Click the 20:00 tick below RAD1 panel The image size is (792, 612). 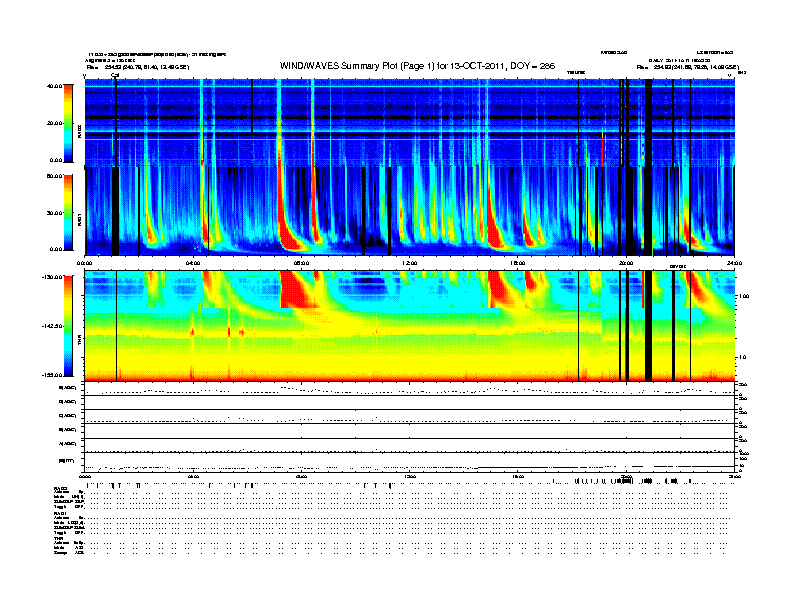[x=626, y=263]
